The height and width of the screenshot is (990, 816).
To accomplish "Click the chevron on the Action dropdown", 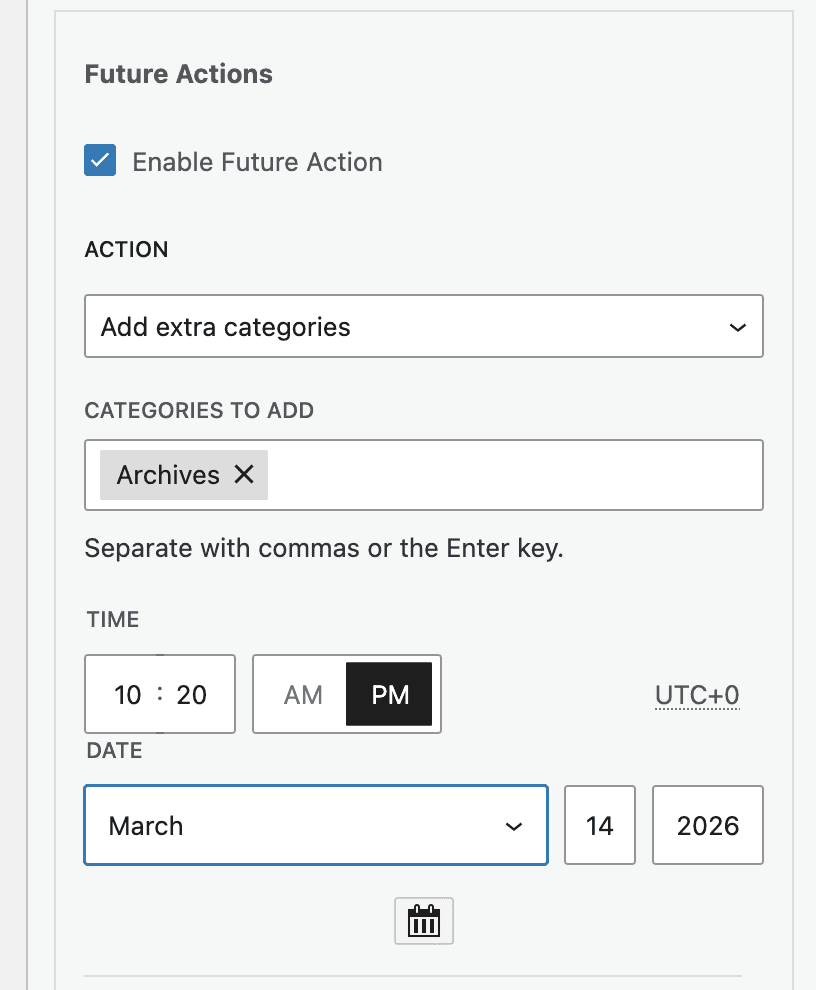I will click(737, 326).
